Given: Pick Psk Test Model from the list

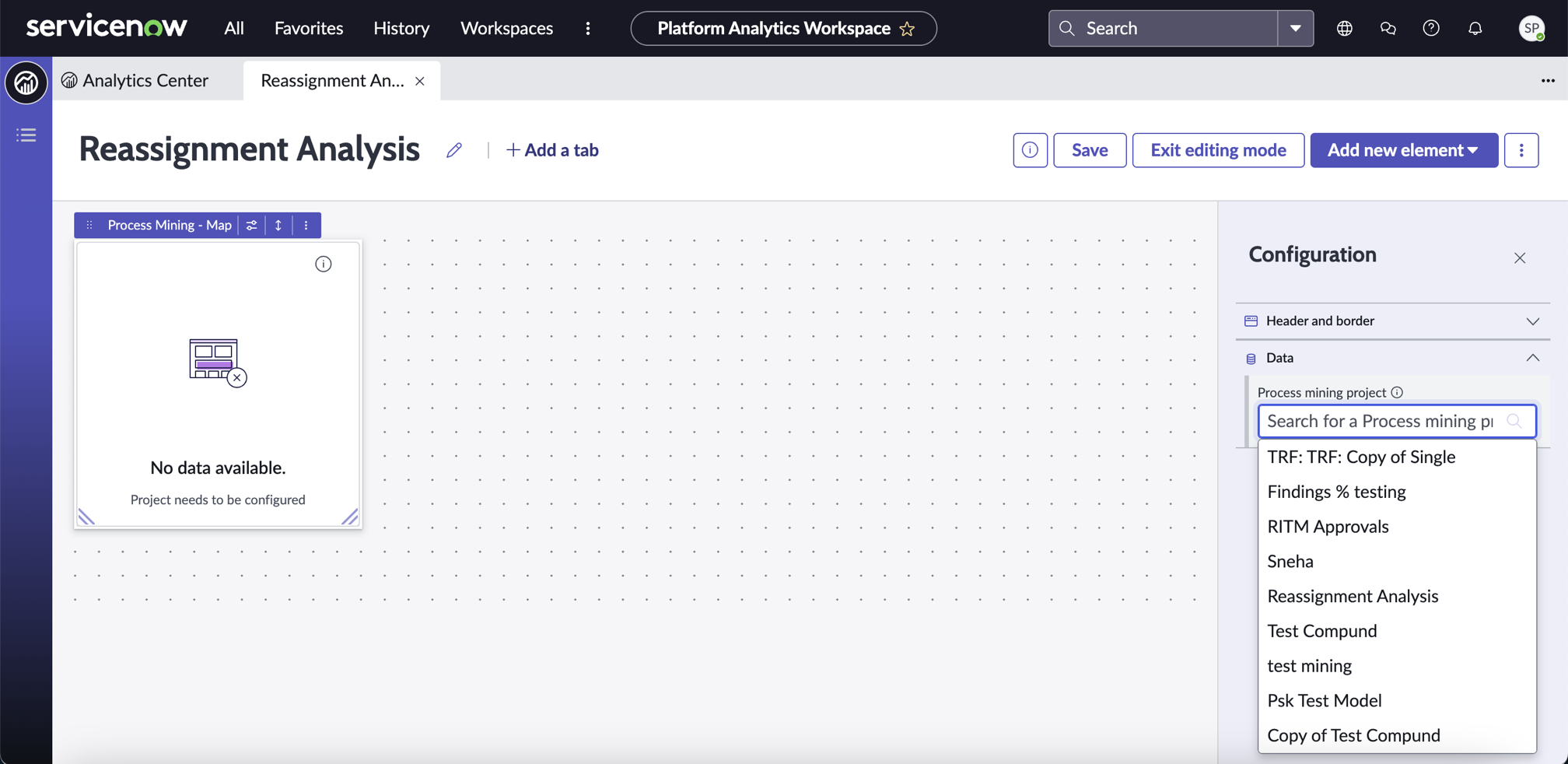Looking at the screenshot, I should (1397, 700).
